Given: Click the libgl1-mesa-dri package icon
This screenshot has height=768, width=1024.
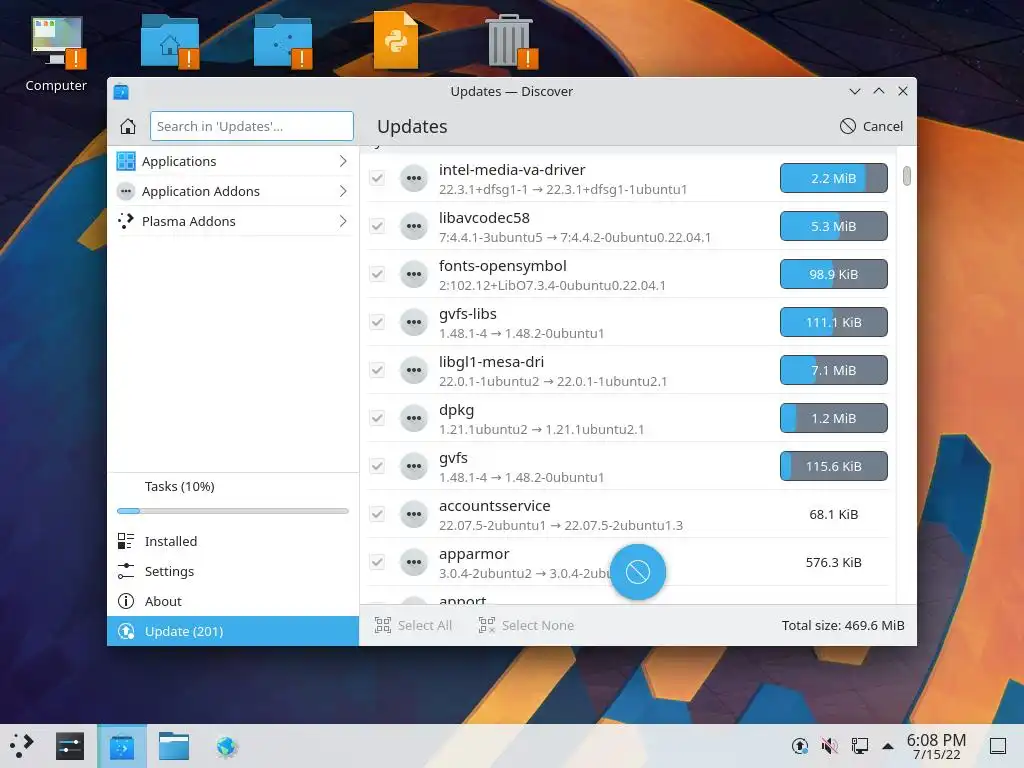Looking at the screenshot, I should pos(414,370).
